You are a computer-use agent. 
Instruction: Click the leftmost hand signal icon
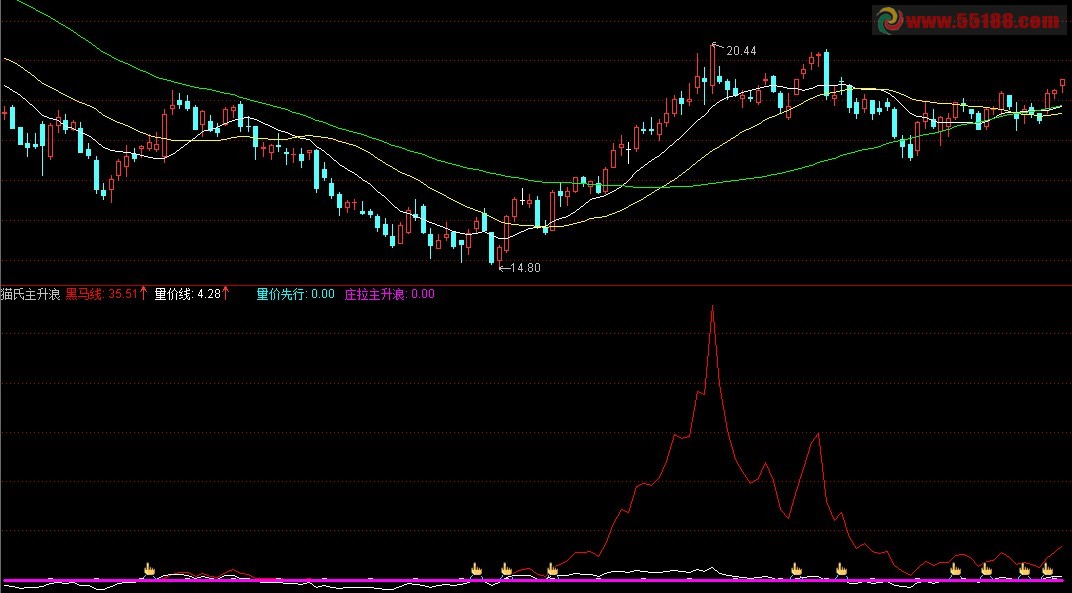click(x=150, y=570)
